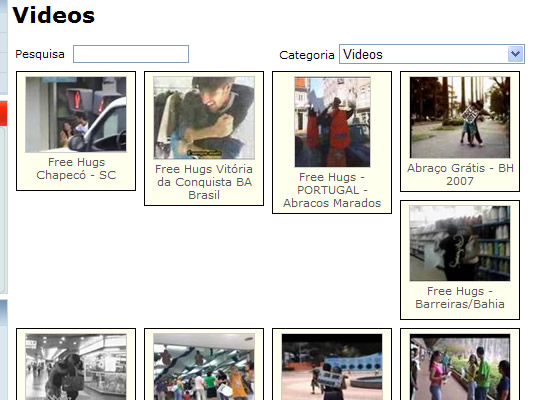This screenshot has height=400, width=536.
Task: Click the Free Hugs - Barreiras/Bahia title link
Action: [x=460, y=297]
